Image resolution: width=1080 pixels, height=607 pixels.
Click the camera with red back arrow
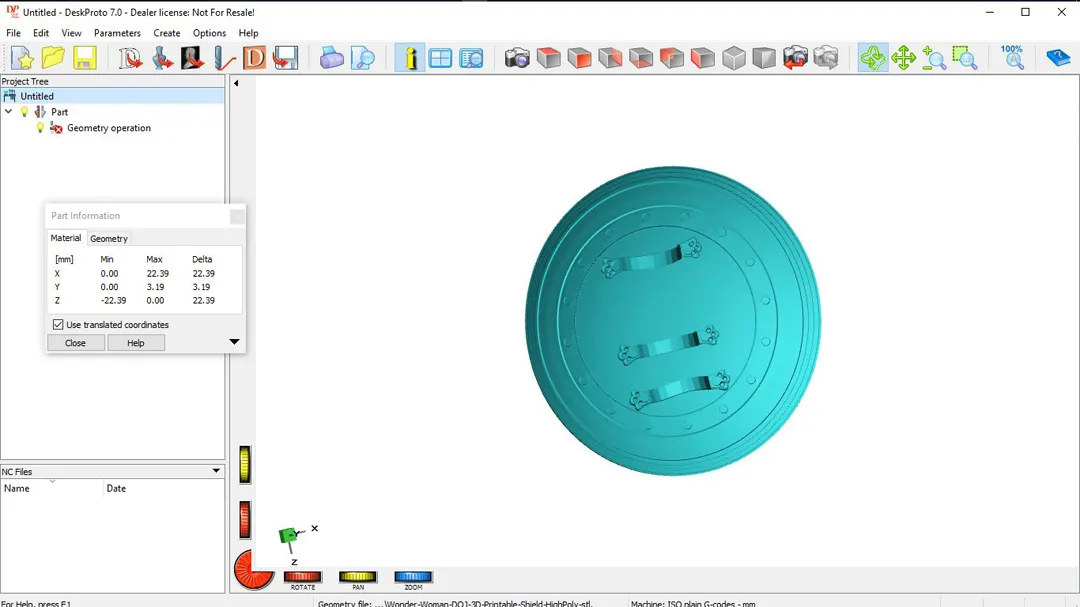tap(795, 58)
